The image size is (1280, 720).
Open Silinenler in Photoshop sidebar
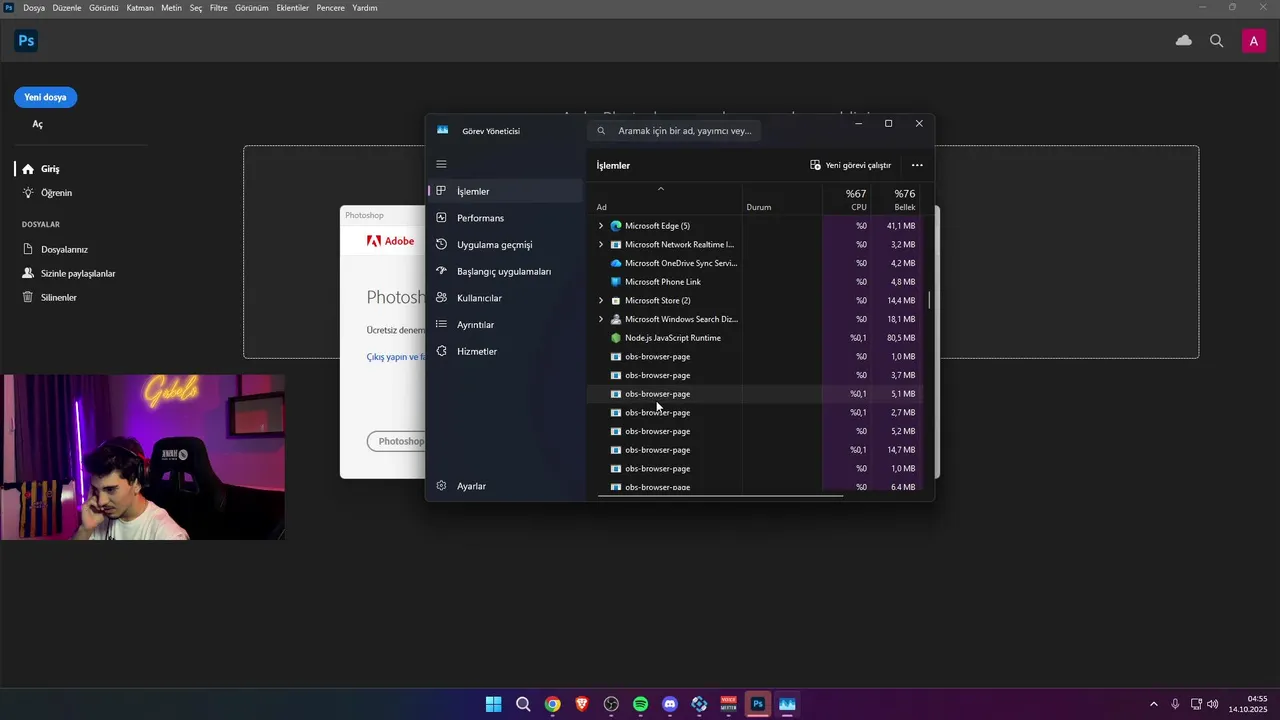coord(58,297)
